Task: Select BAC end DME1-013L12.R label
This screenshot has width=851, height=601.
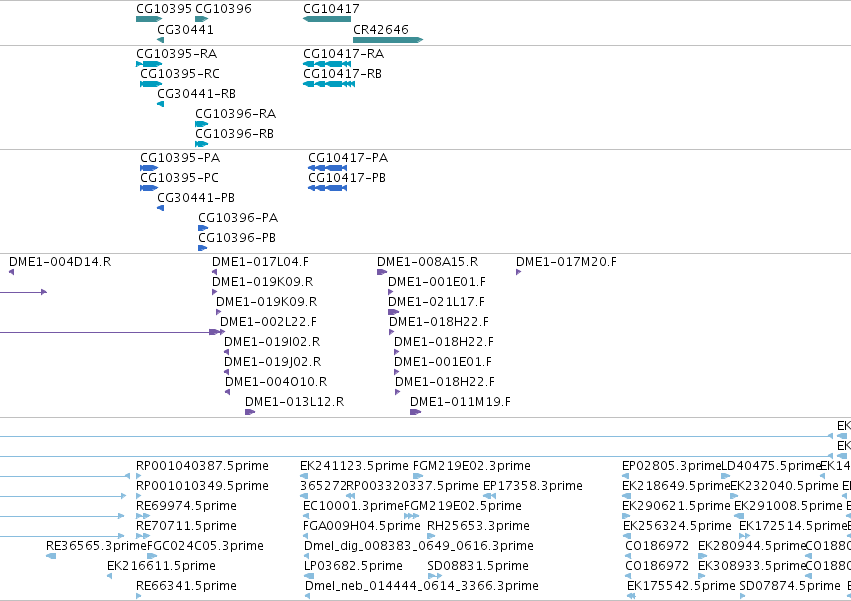Action: pyautogui.click(x=295, y=403)
